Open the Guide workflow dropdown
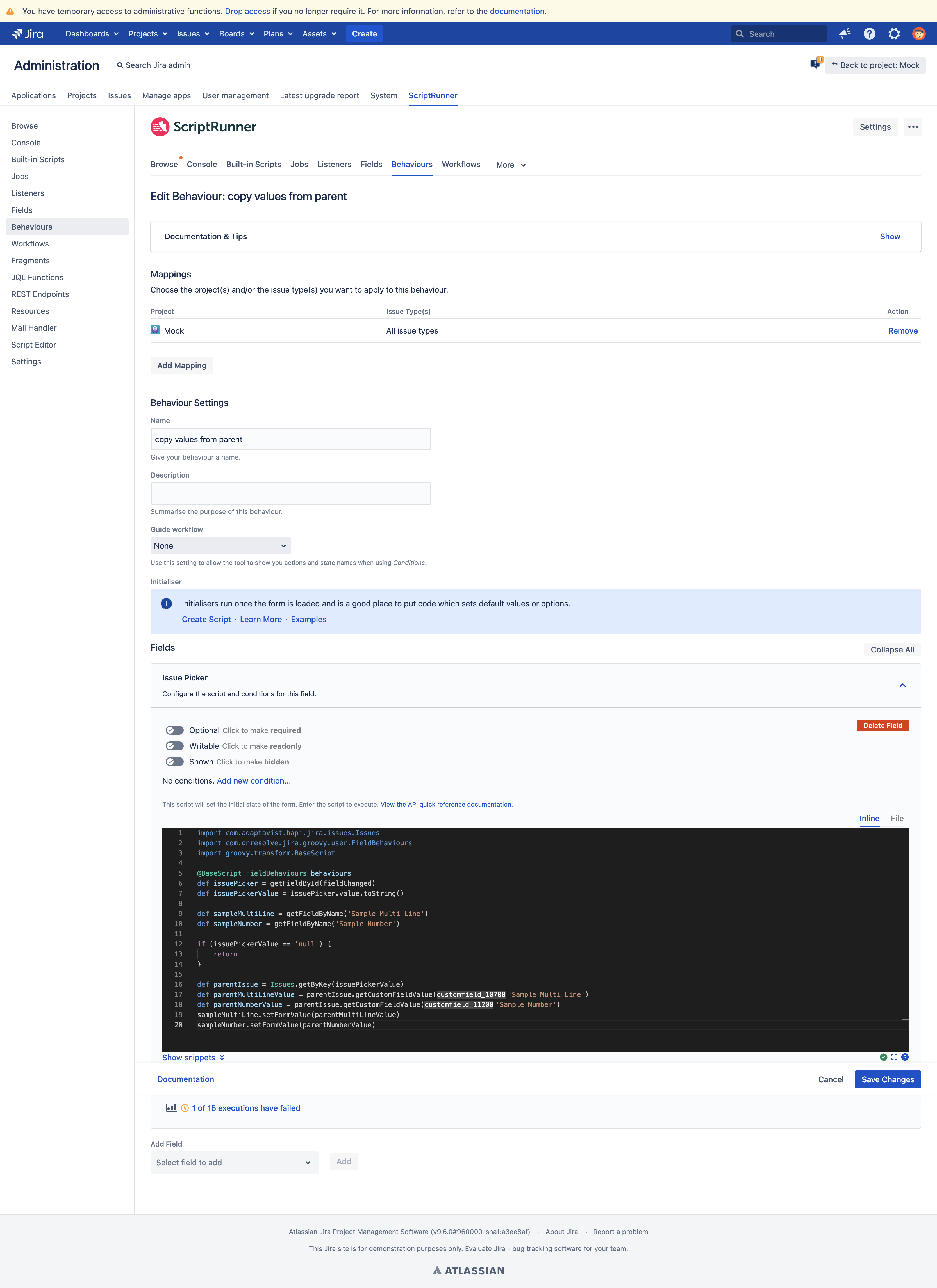The image size is (937, 1288). (x=220, y=545)
